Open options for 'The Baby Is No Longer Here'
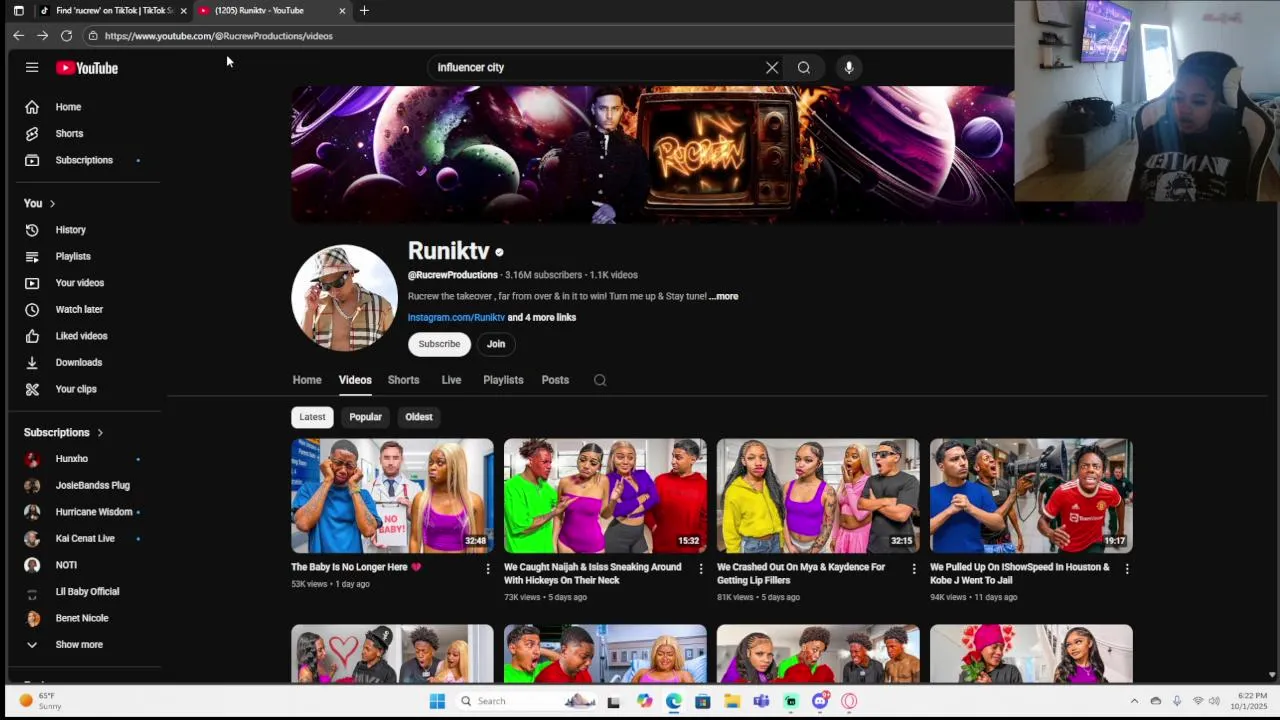1280x720 pixels. click(x=488, y=568)
